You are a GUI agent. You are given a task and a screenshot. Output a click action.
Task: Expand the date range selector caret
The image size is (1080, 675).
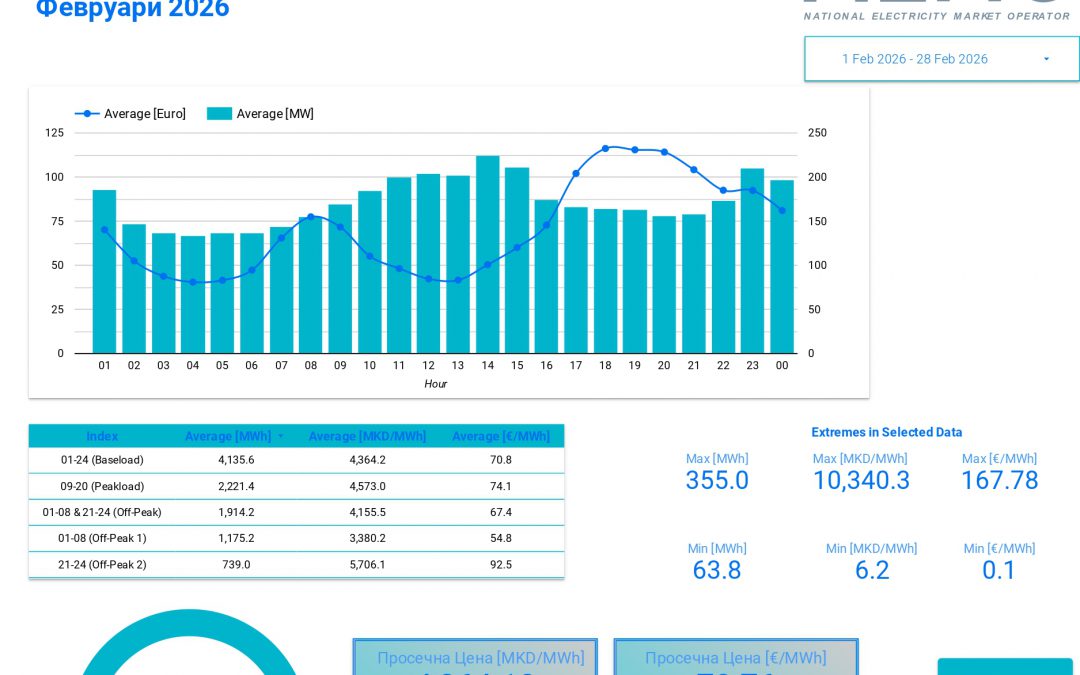pyautogui.click(x=1046, y=59)
